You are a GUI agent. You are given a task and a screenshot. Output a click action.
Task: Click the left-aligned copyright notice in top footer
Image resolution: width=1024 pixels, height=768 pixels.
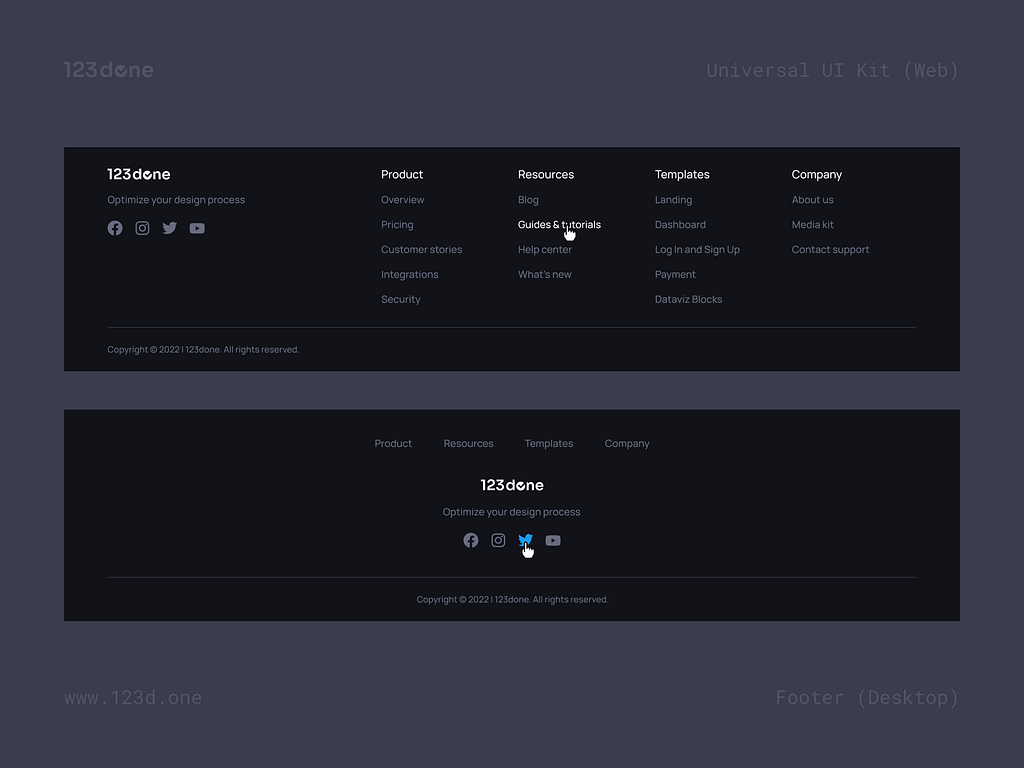(x=203, y=349)
